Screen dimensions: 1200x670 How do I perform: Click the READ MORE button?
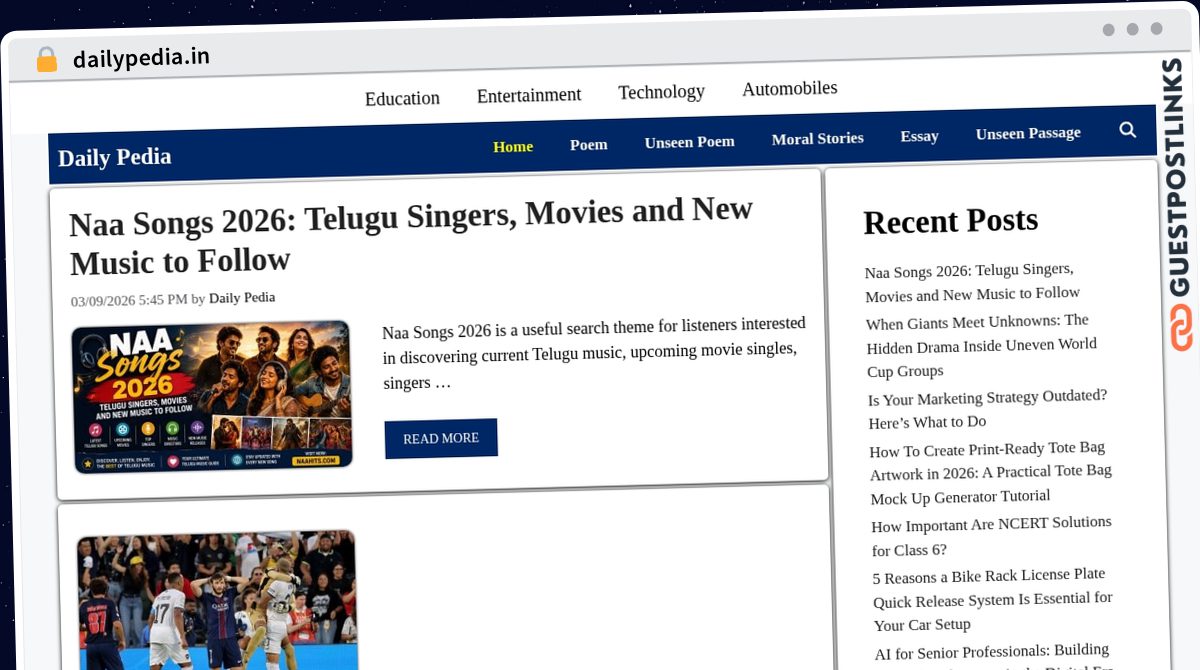(x=441, y=438)
